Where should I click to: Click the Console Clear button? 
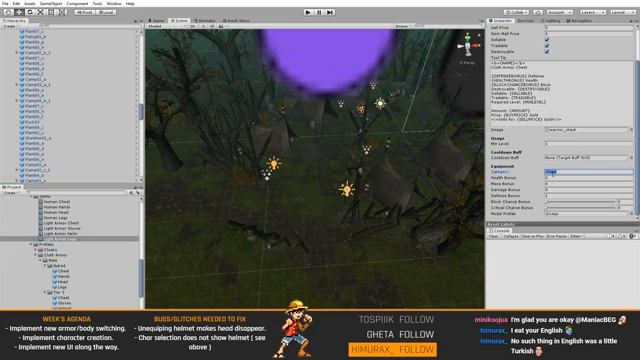tap(494, 236)
